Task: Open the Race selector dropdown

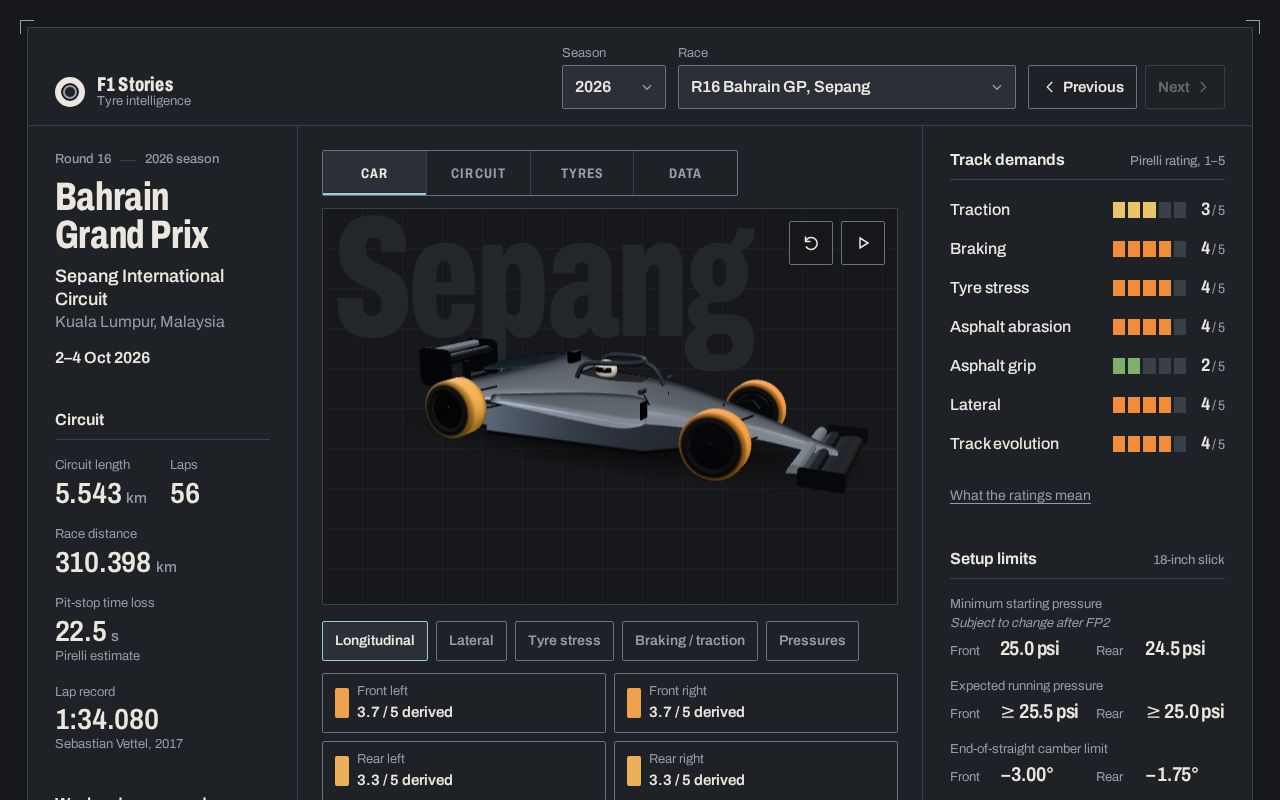Action: 847,87
